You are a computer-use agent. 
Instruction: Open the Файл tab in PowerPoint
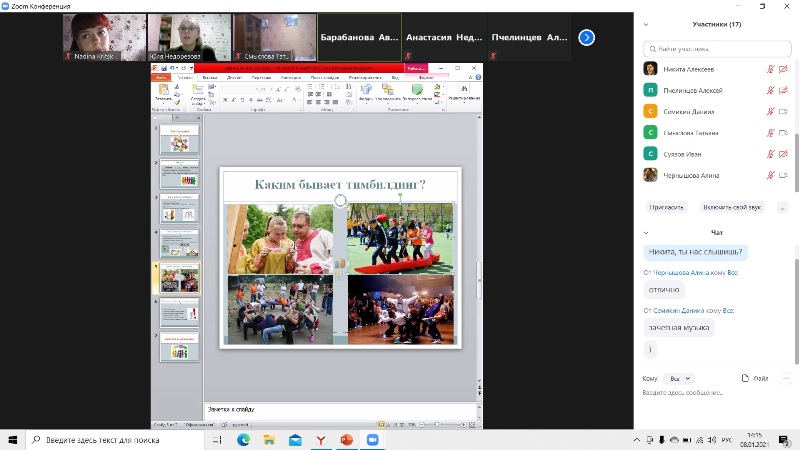tap(163, 77)
